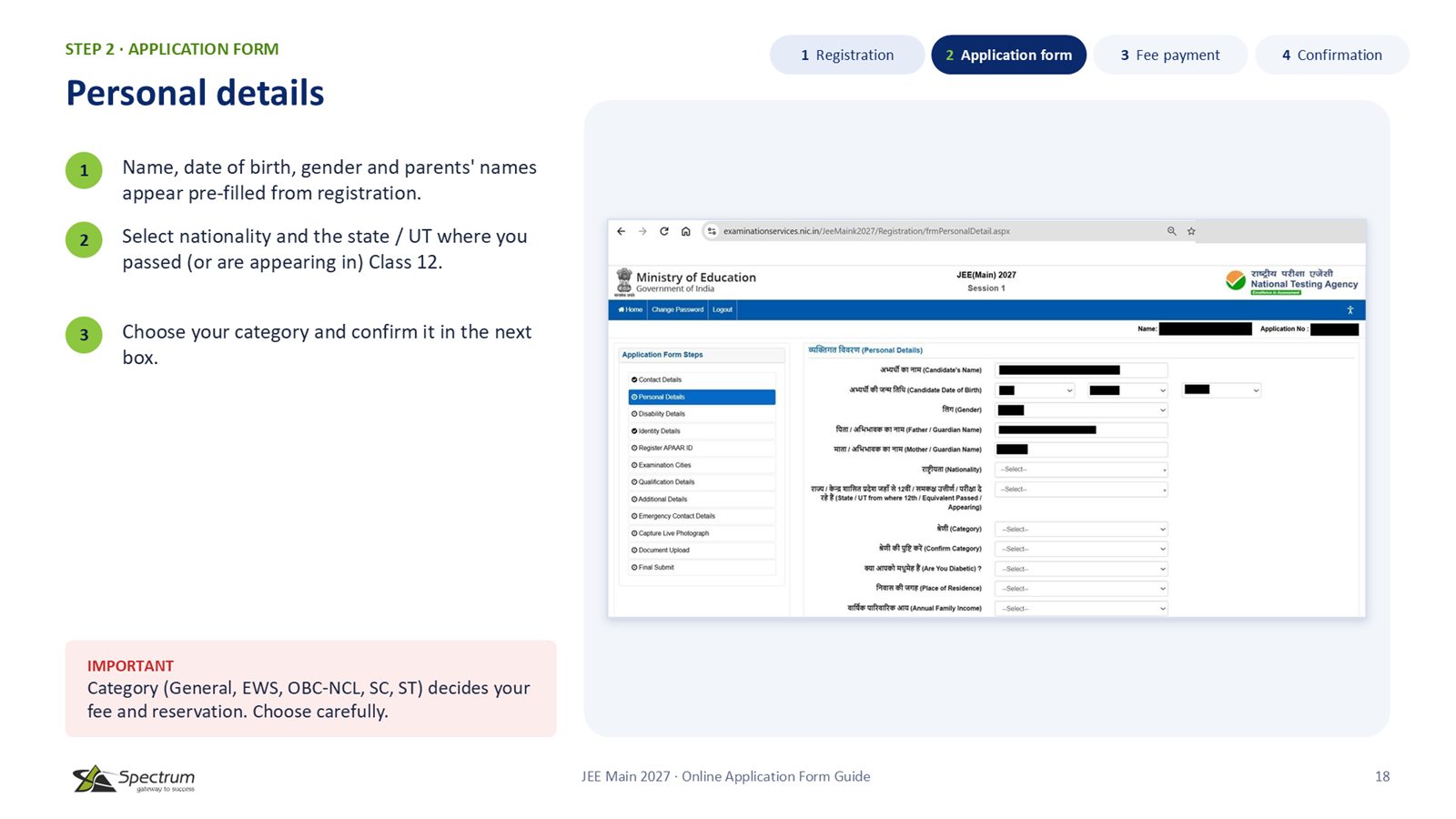Select the Registration step tab

[847, 55]
